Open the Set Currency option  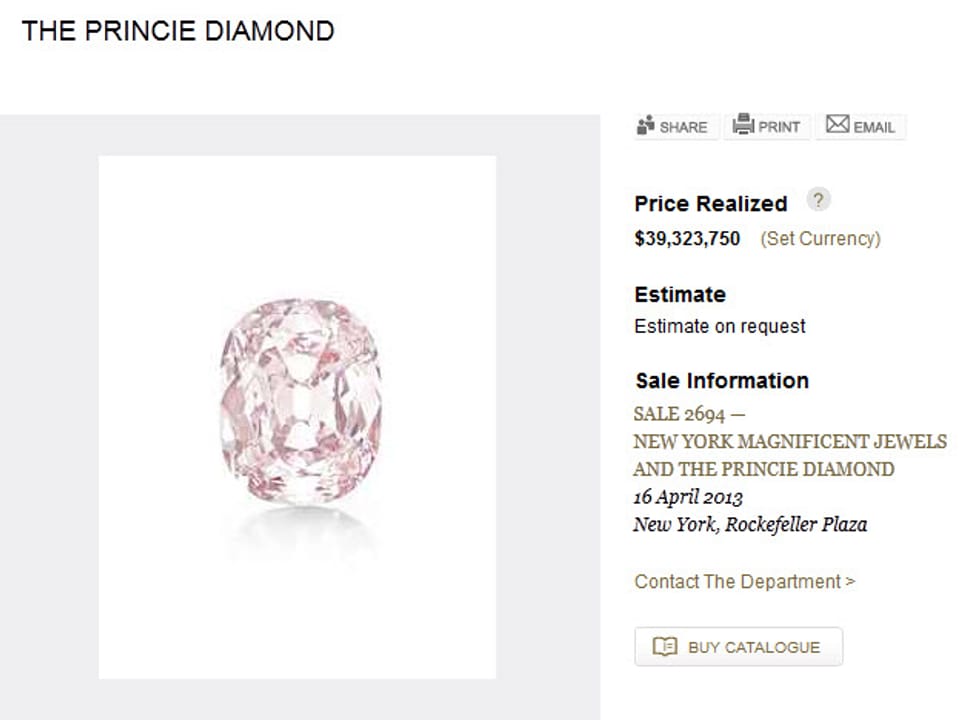click(x=820, y=239)
